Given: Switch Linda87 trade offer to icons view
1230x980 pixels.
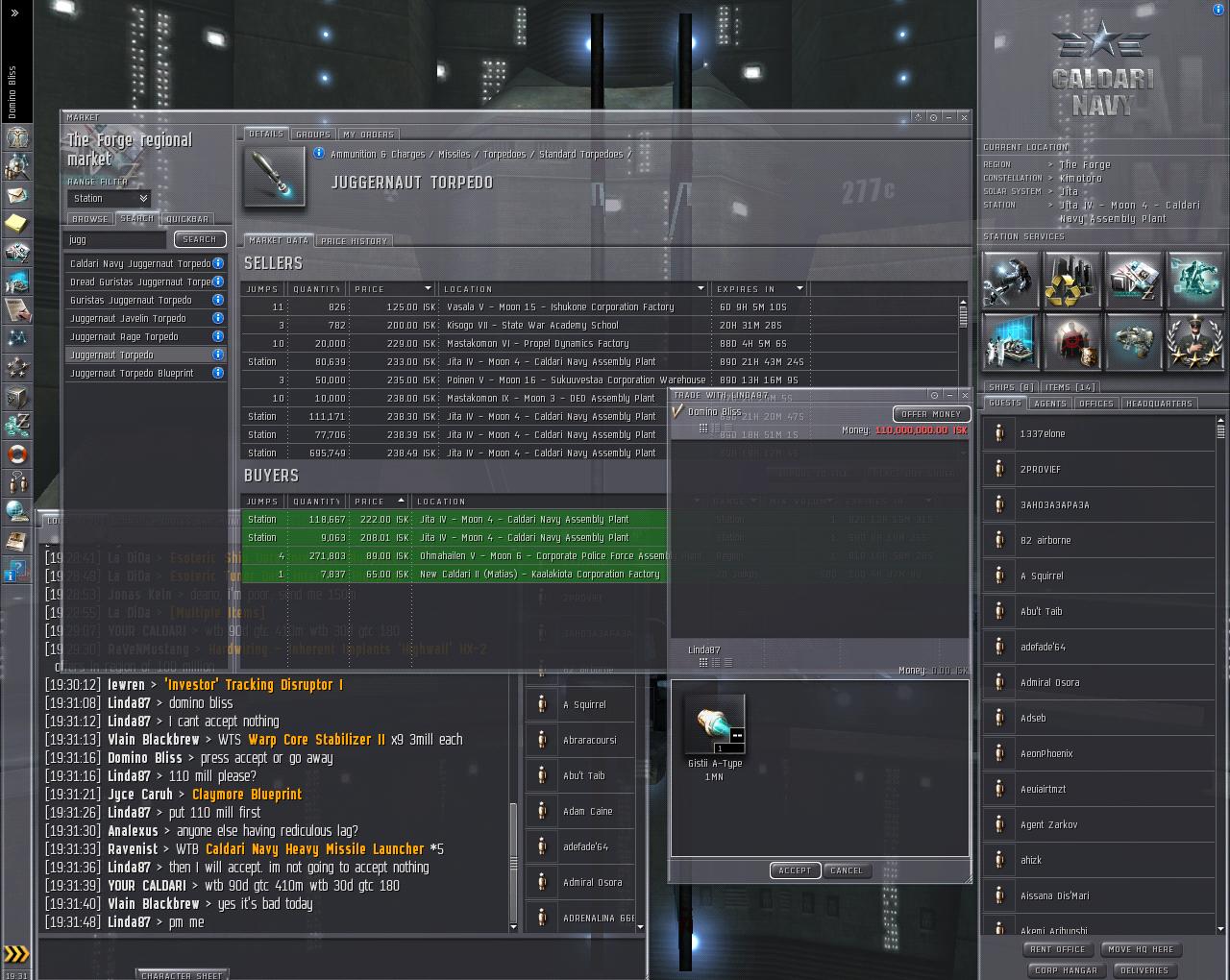Looking at the screenshot, I should (x=703, y=662).
